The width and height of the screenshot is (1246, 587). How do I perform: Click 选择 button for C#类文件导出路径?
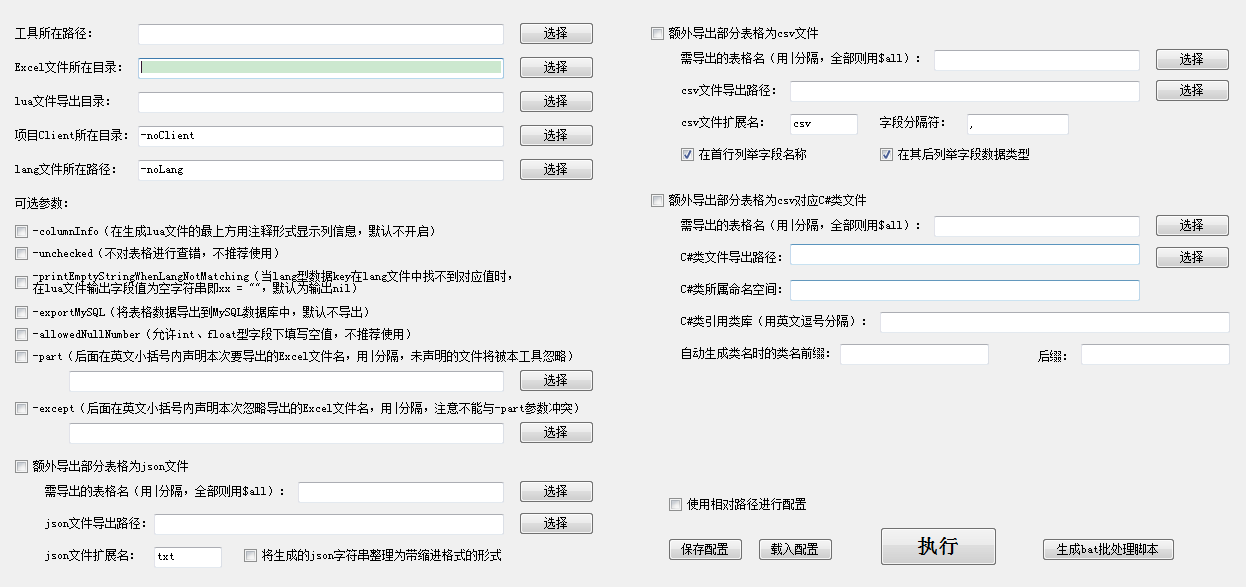coord(1192,257)
